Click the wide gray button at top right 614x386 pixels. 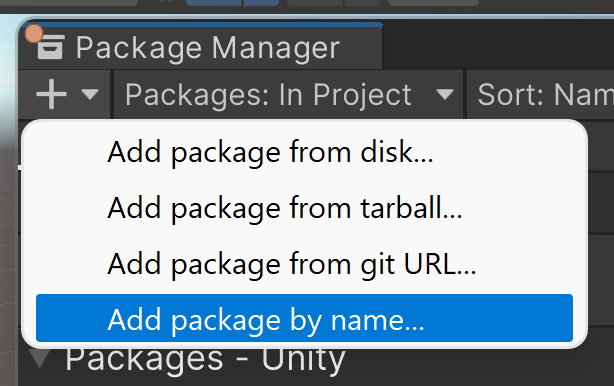click(x=433, y=3)
